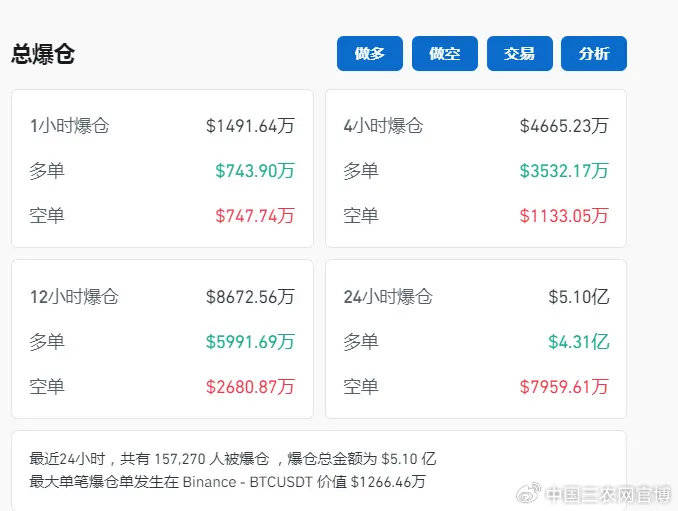Click the $5.10亿 total in 24-hour card

579,297
